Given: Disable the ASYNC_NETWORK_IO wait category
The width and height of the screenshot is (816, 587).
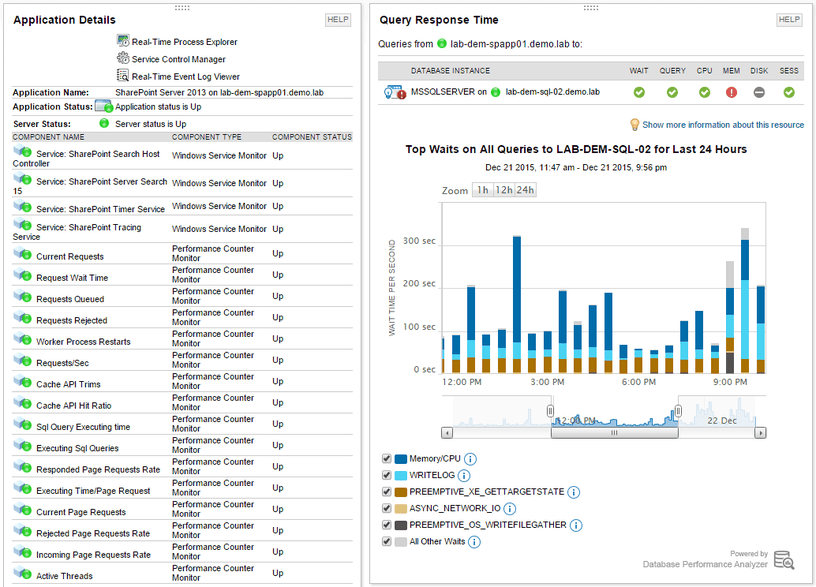Looking at the screenshot, I should click(x=387, y=508).
